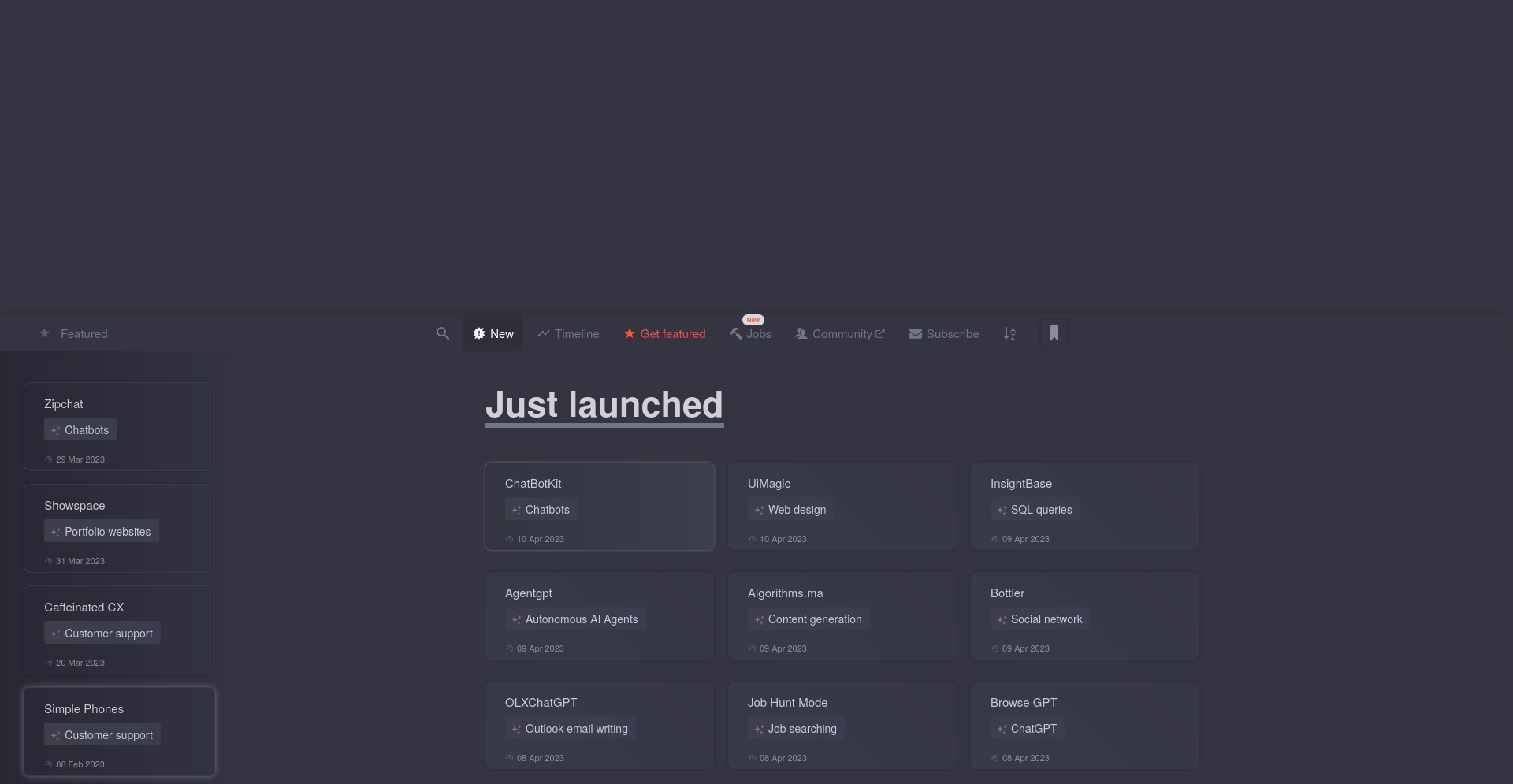This screenshot has width=1513, height=784.
Task: Click Customer support tag under Caffeinated CX
Action: [x=102, y=633]
